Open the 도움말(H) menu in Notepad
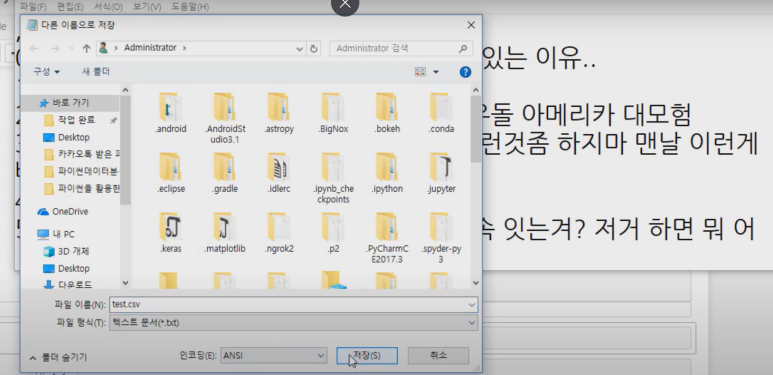The image size is (773, 375). coord(190,7)
